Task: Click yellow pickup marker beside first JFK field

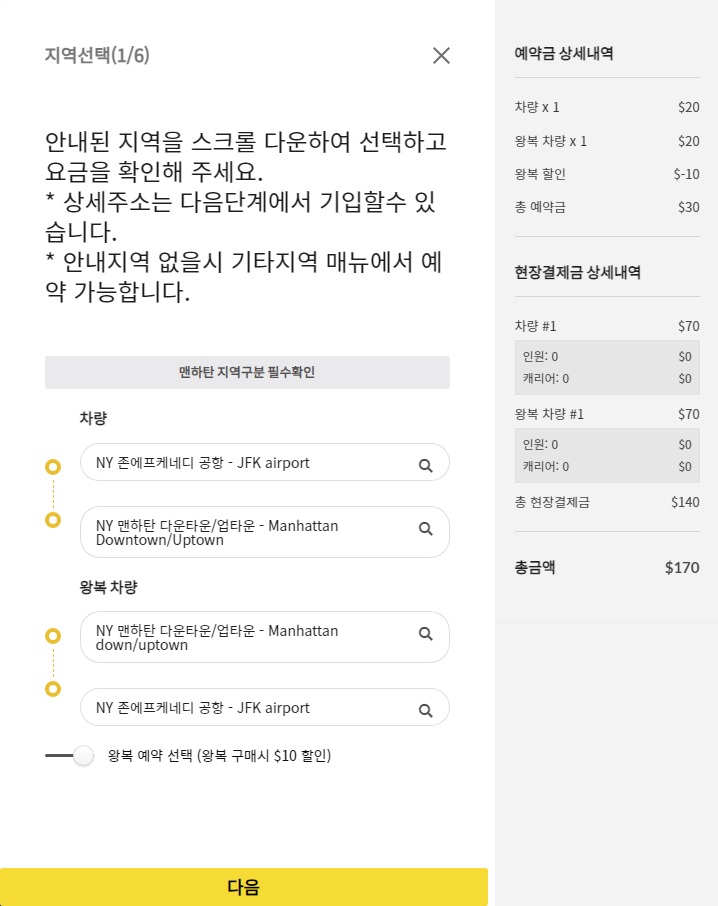Action: tap(53, 467)
